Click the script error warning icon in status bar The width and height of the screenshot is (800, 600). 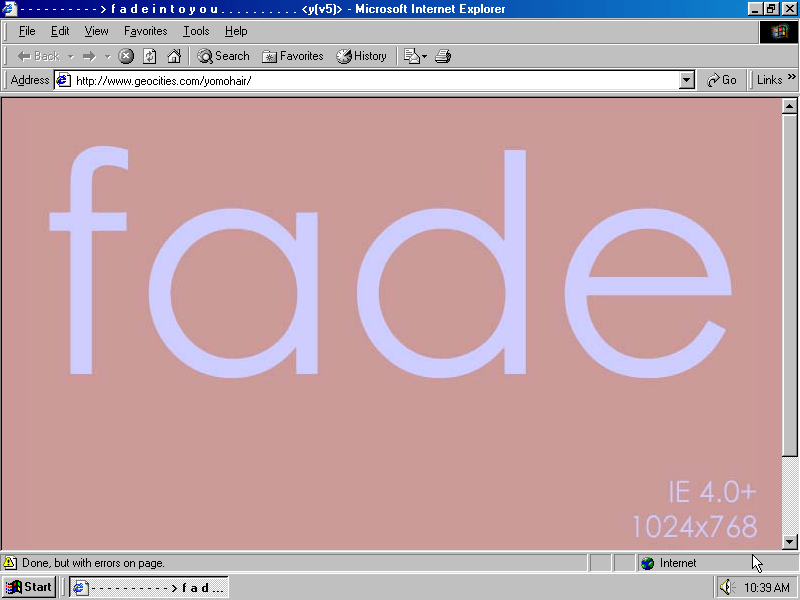point(10,563)
